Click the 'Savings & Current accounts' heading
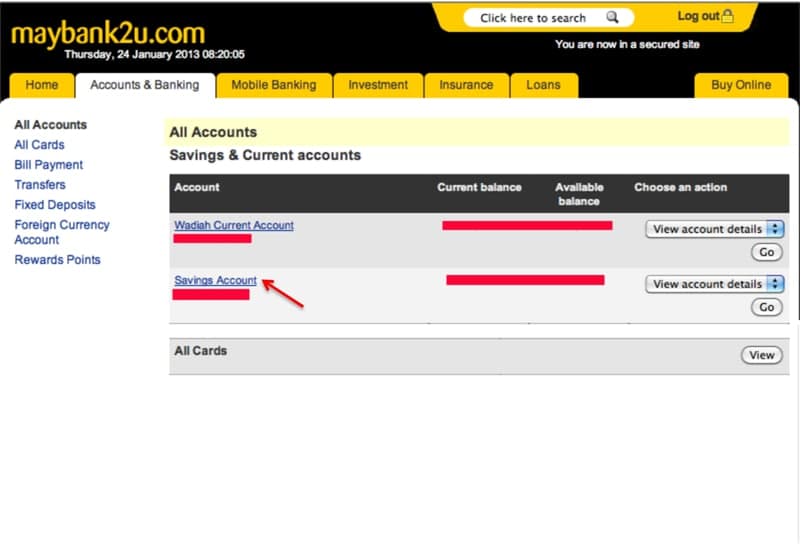The height and width of the screenshot is (548, 801). [265, 155]
